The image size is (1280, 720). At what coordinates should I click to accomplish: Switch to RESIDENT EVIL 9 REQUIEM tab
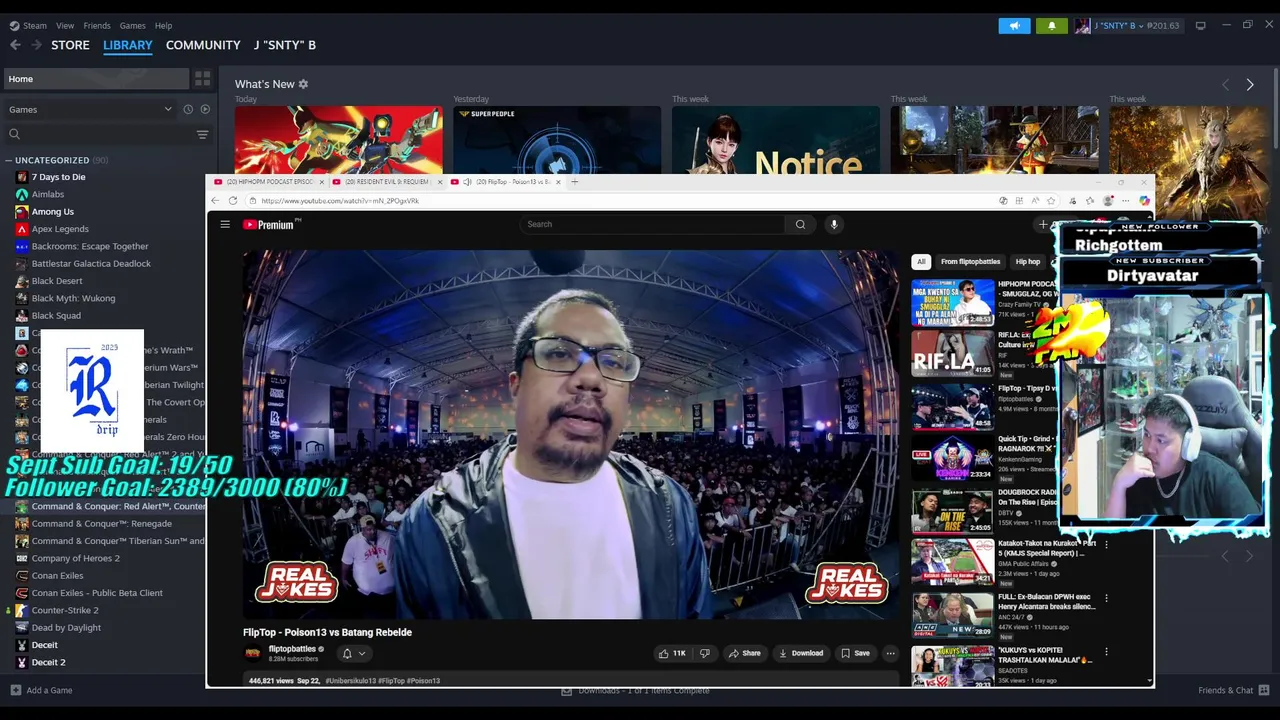point(386,182)
